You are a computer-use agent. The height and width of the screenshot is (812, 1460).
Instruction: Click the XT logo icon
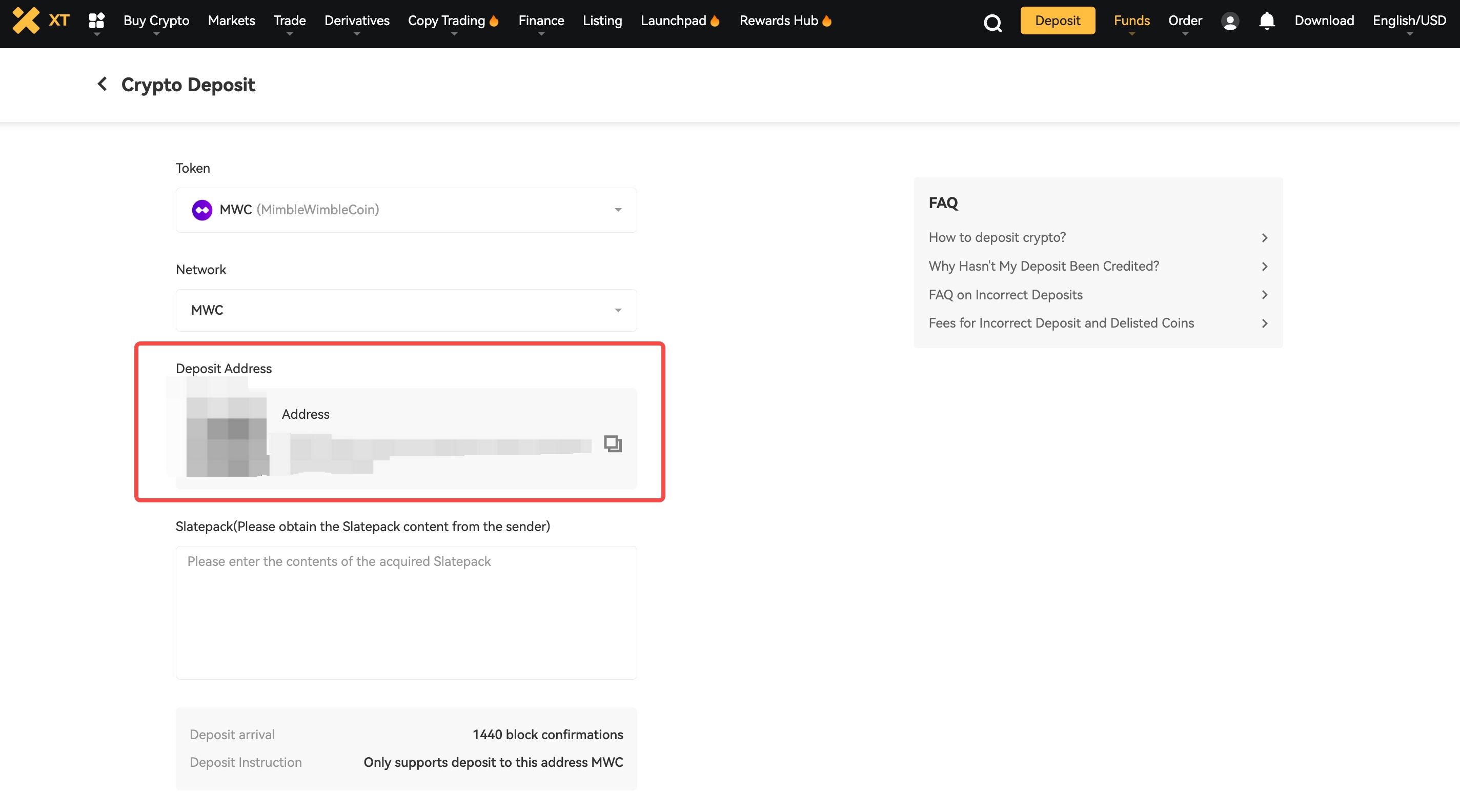(26, 21)
